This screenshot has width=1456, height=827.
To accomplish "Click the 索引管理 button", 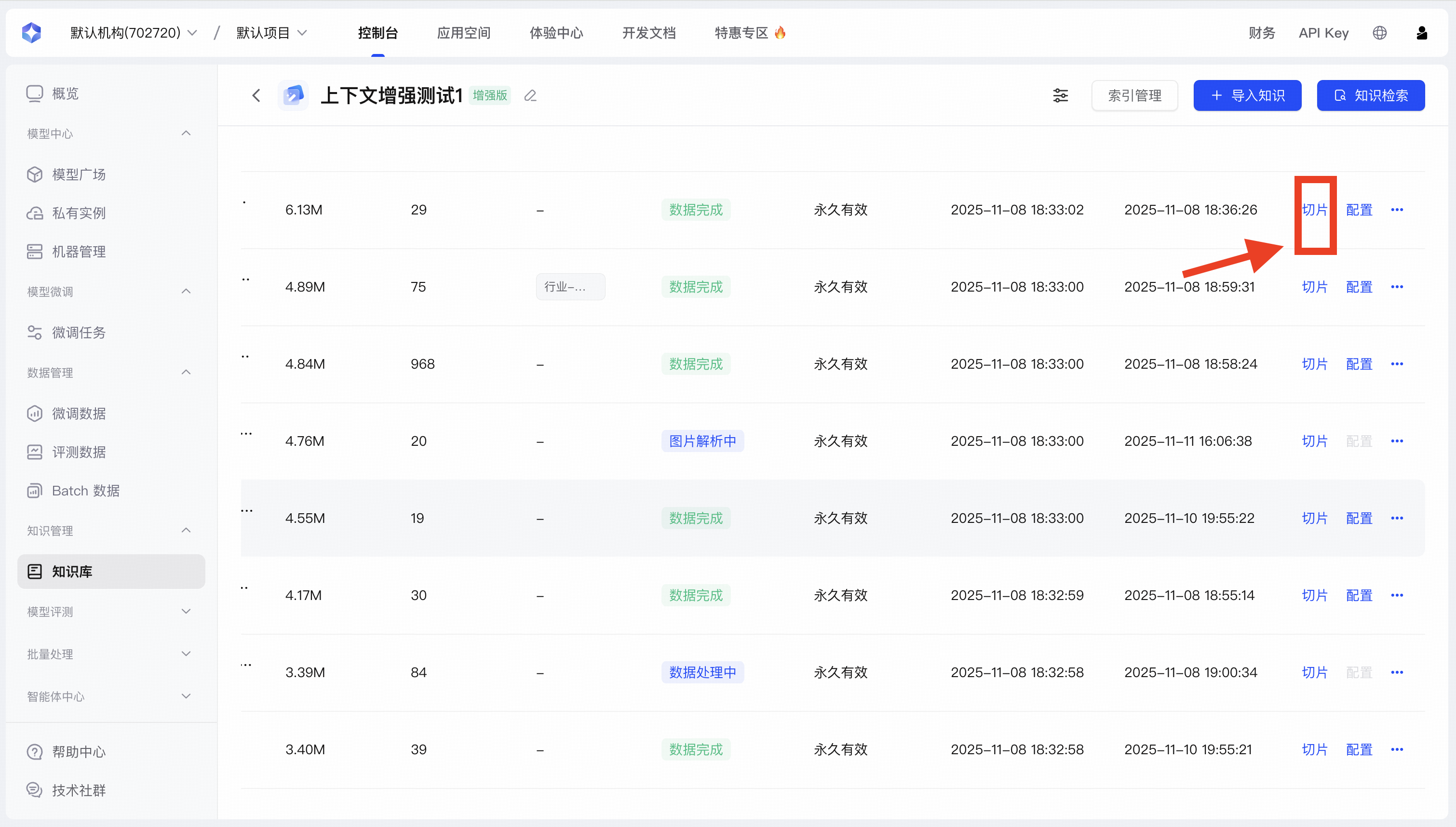I will 1134,95.
